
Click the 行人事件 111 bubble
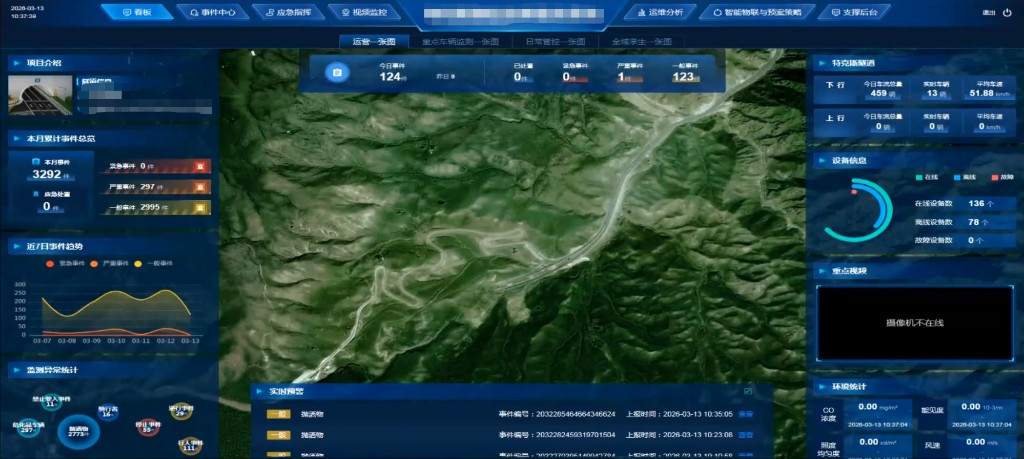[x=190, y=446]
